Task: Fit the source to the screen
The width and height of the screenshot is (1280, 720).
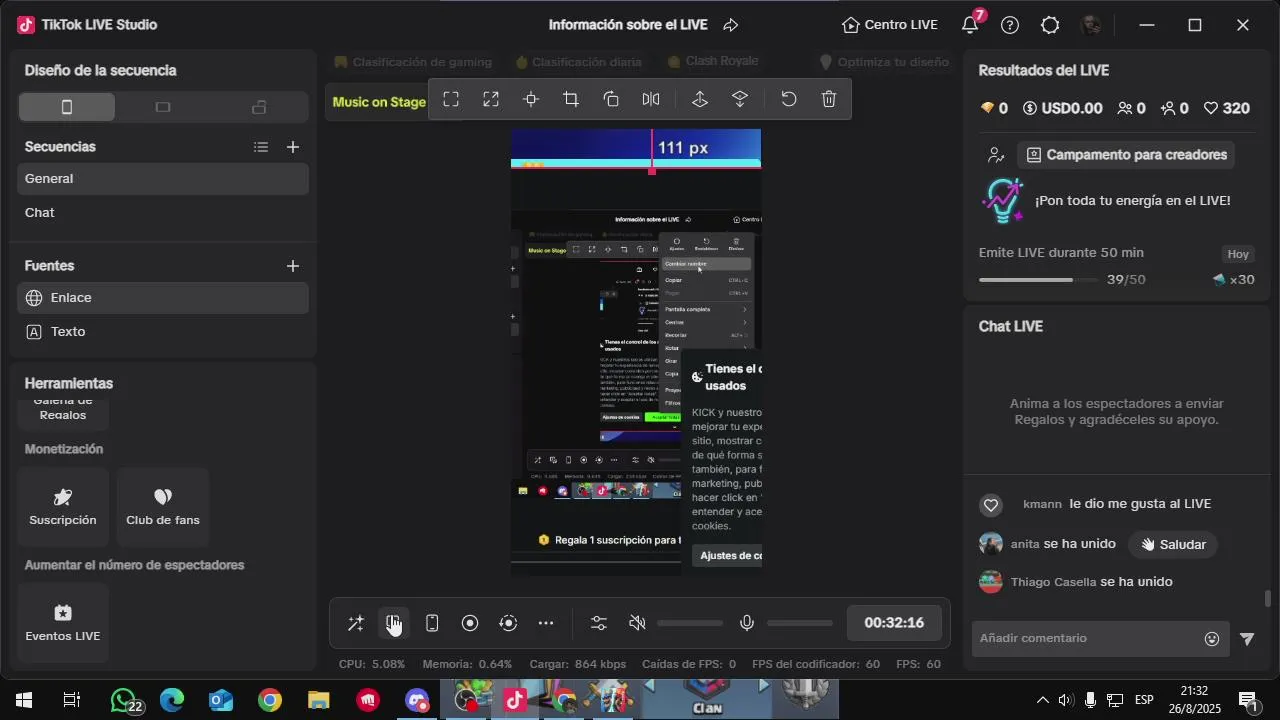Action: pos(451,99)
